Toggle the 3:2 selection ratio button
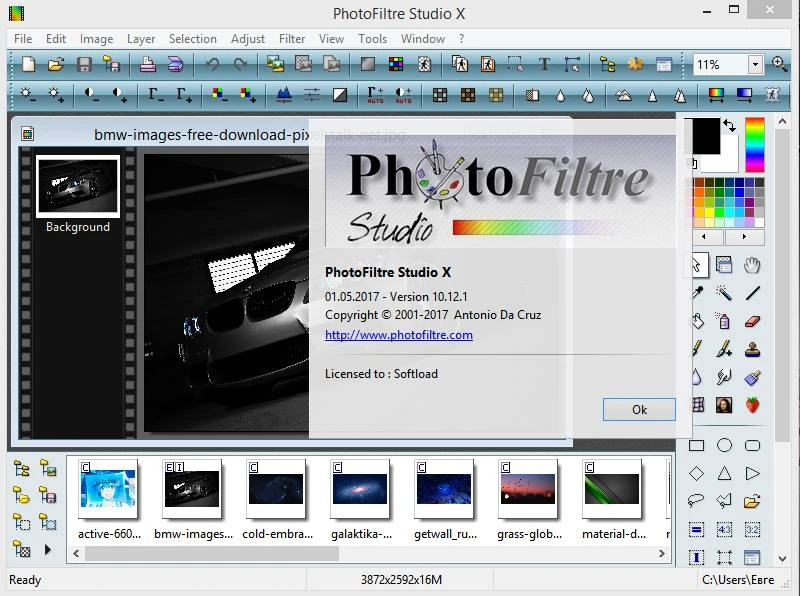The width and height of the screenshot is (800, 596). pos(752,529)
